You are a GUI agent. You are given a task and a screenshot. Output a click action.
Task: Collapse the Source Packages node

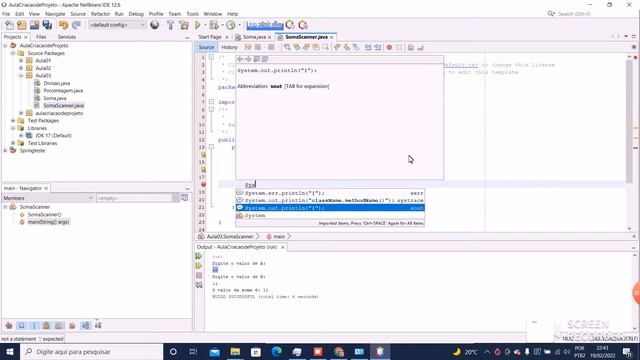pyautogui.click(x=13, y=53)
